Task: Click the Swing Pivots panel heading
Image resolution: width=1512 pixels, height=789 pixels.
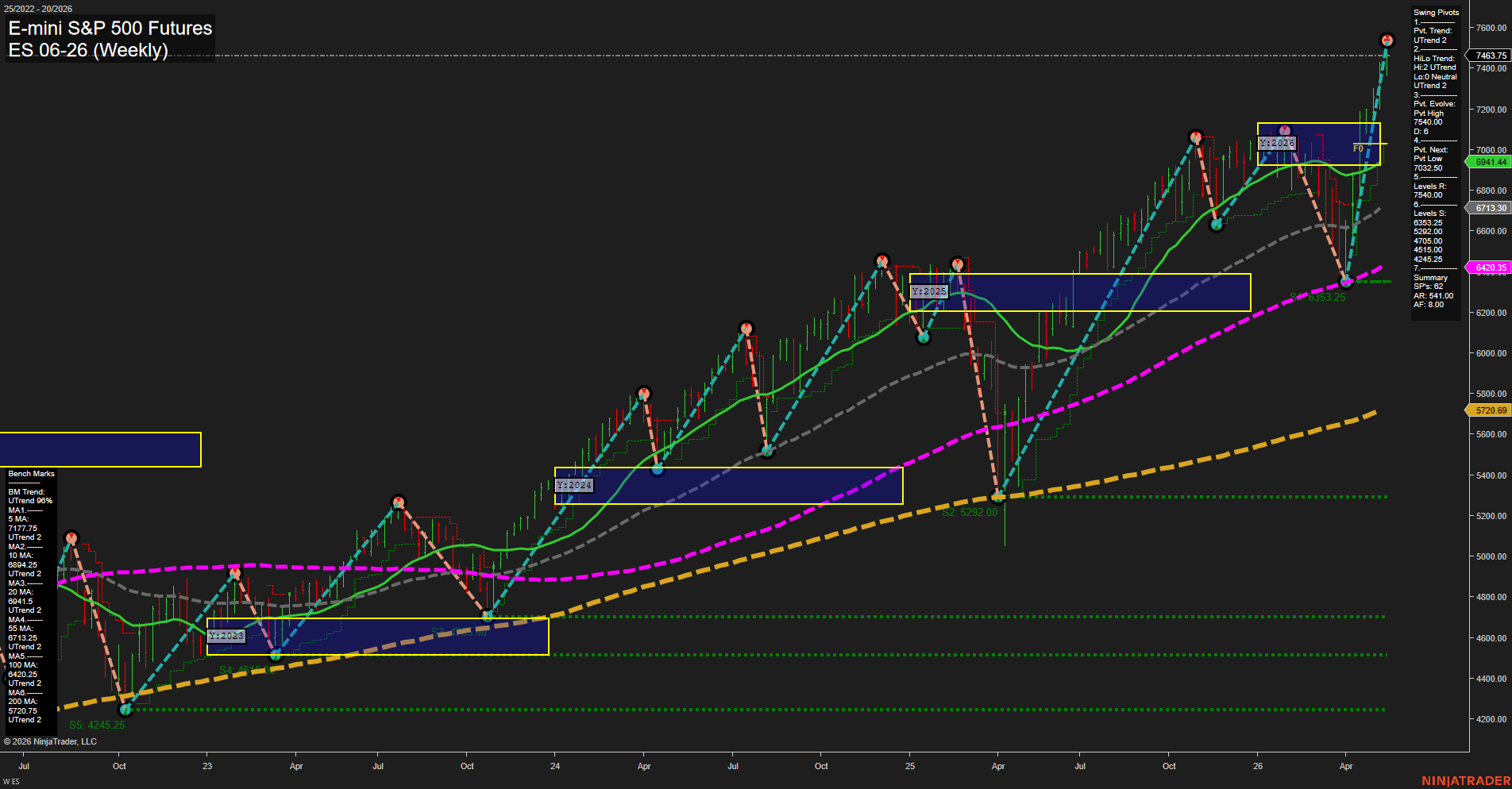Action: 1436,13
